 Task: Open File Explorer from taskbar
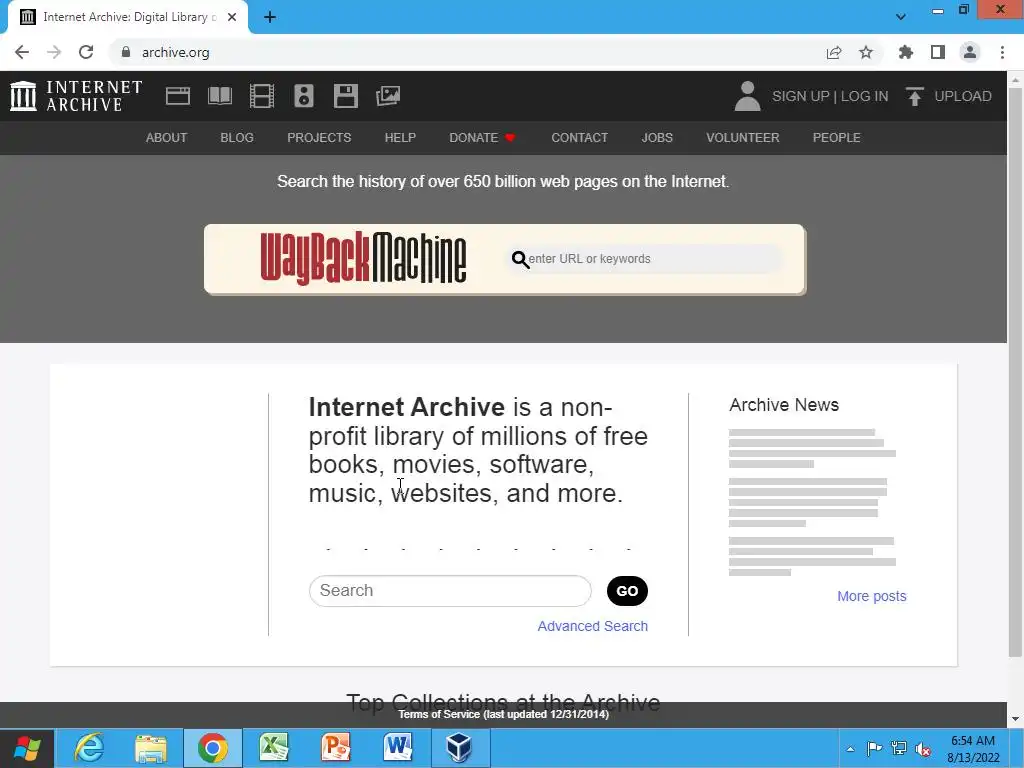(x=151, y=748)
